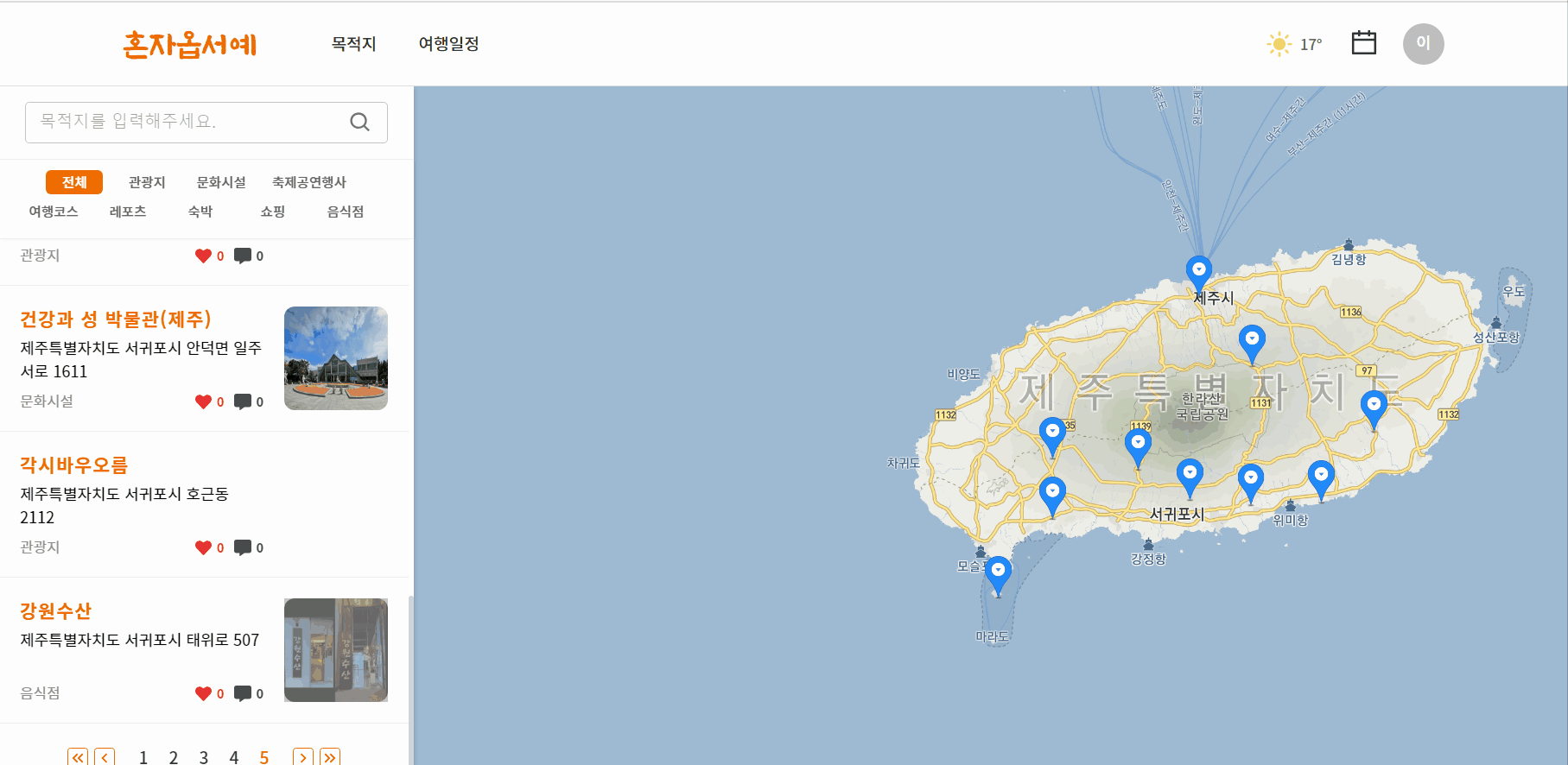This screenshot has width=1568, height=765.
Task: Open 각시바우오름 title link
Action: pyautogui.click(x=73, y=465)
